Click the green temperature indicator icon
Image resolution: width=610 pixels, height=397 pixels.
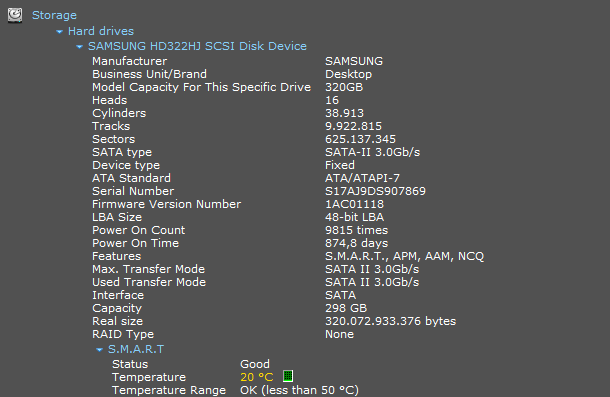pos(288,376)
